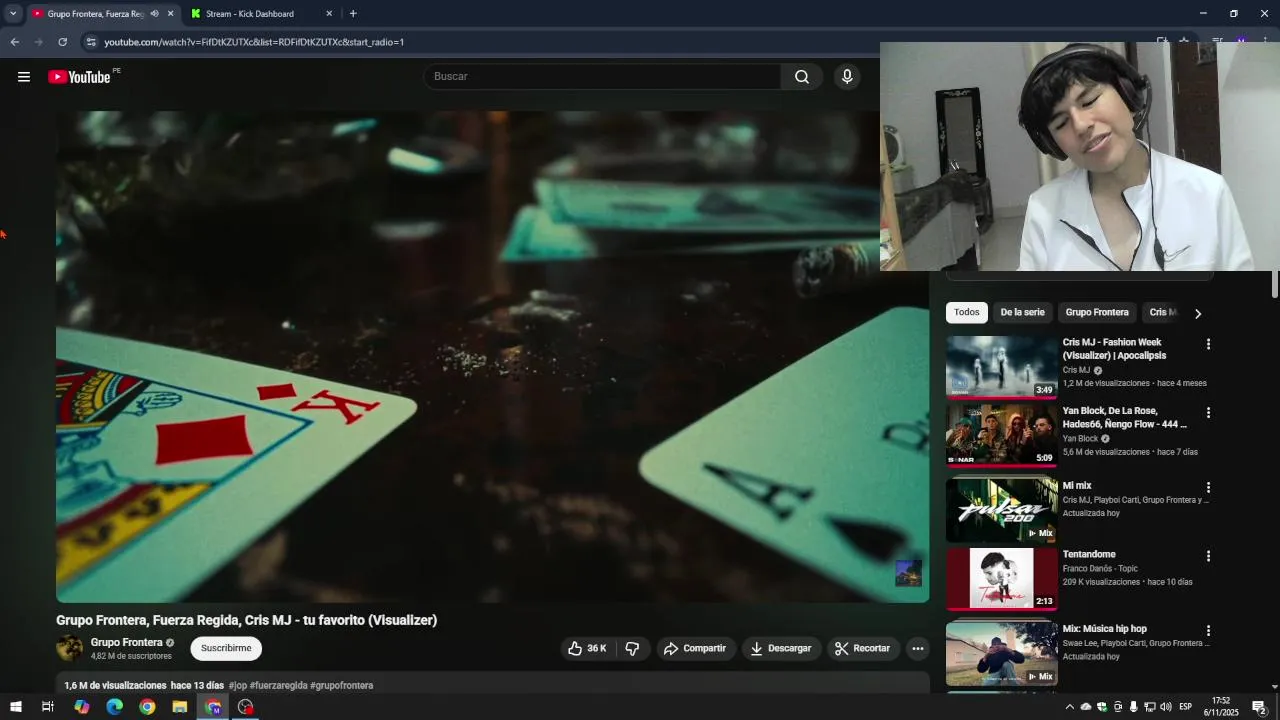Viewport: 1280px width, 720px height.
Task: Click the video player area
Action: (492, 357)
